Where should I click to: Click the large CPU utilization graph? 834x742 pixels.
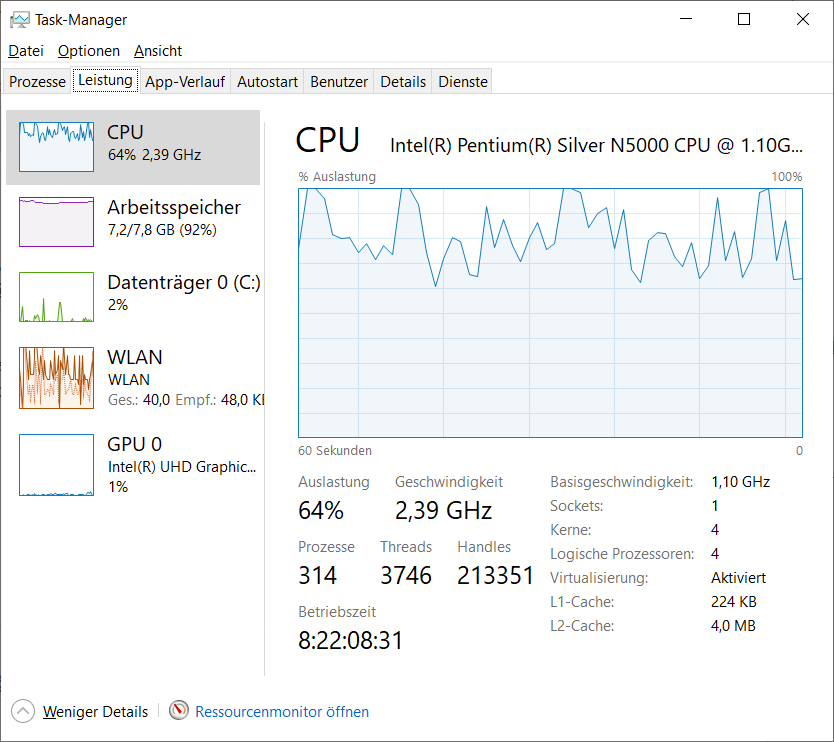click(x=550, y=313)
